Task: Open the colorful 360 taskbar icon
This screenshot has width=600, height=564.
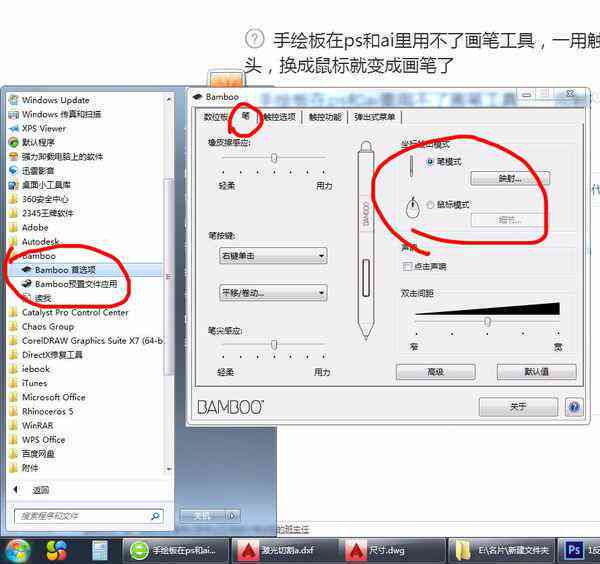Action: pos(57,551)
